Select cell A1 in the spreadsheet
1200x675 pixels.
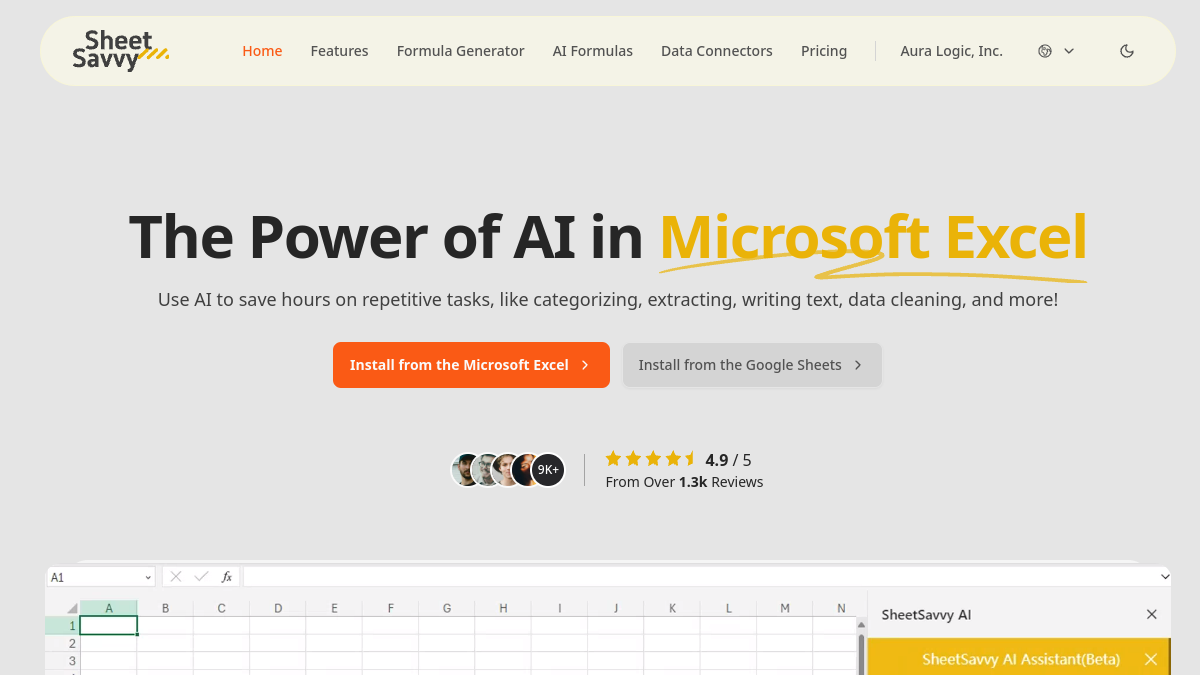tap(109, 626)
